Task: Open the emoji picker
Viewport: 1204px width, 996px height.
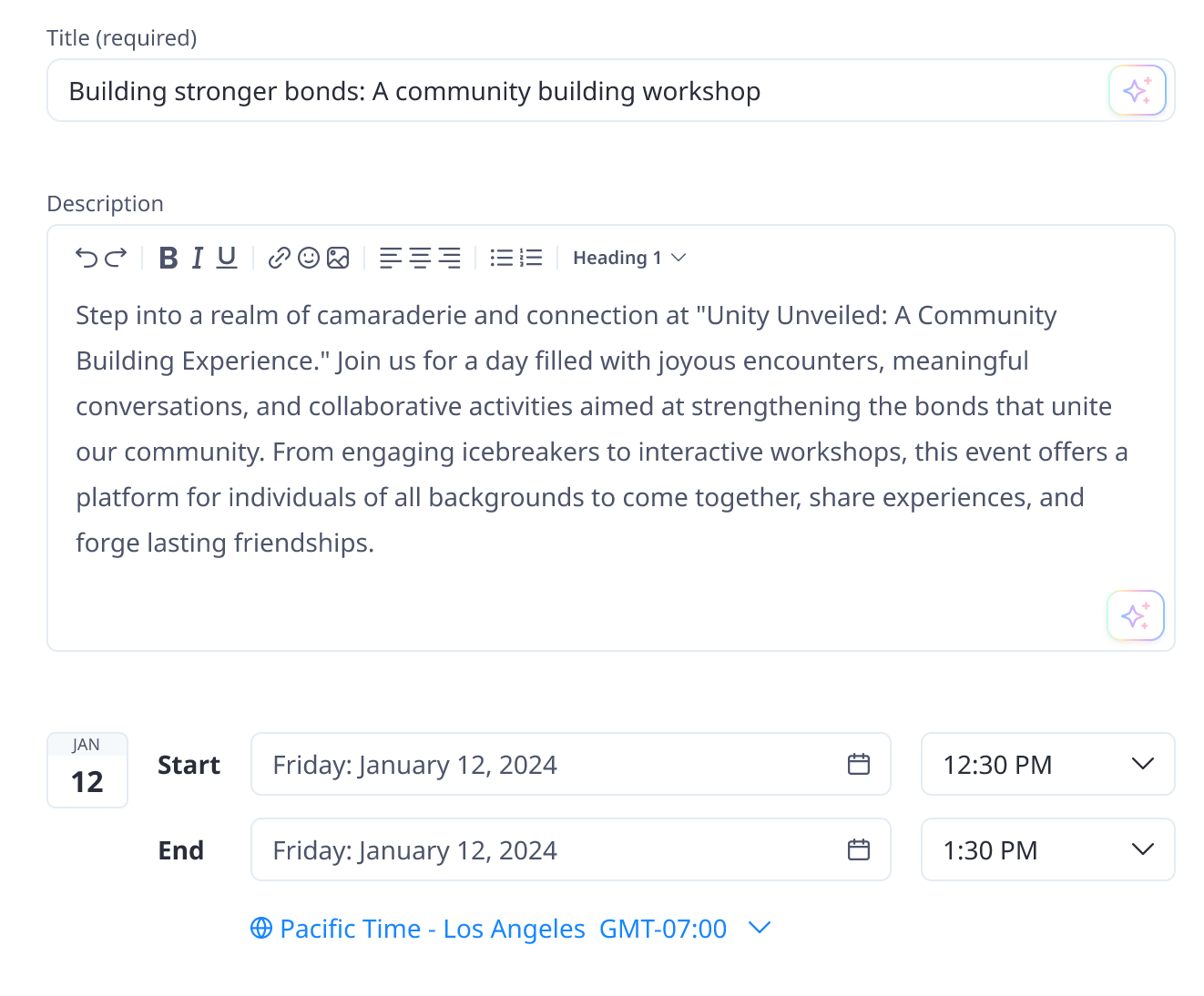Action: click(309, 259)
